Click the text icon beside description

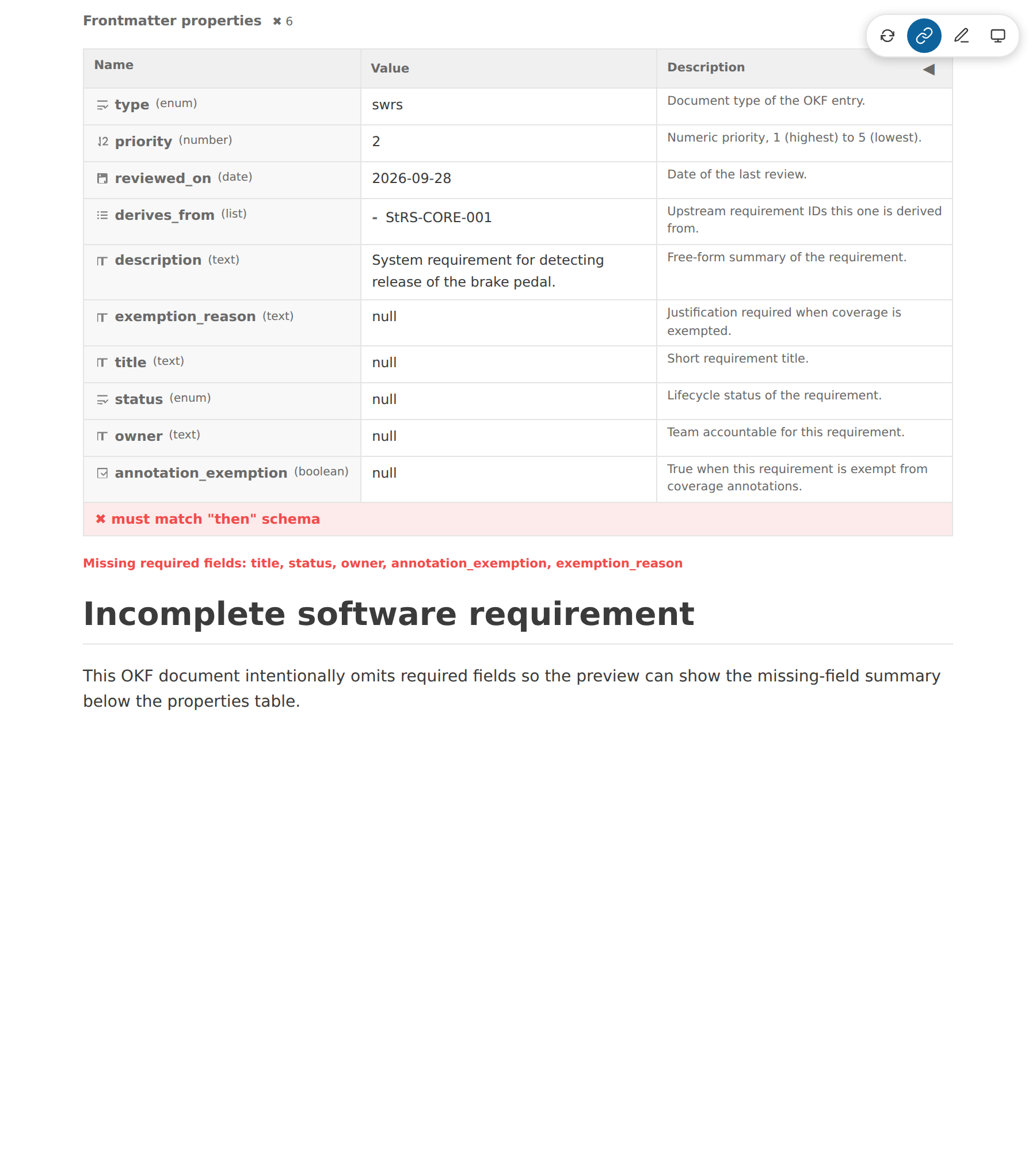102,261
